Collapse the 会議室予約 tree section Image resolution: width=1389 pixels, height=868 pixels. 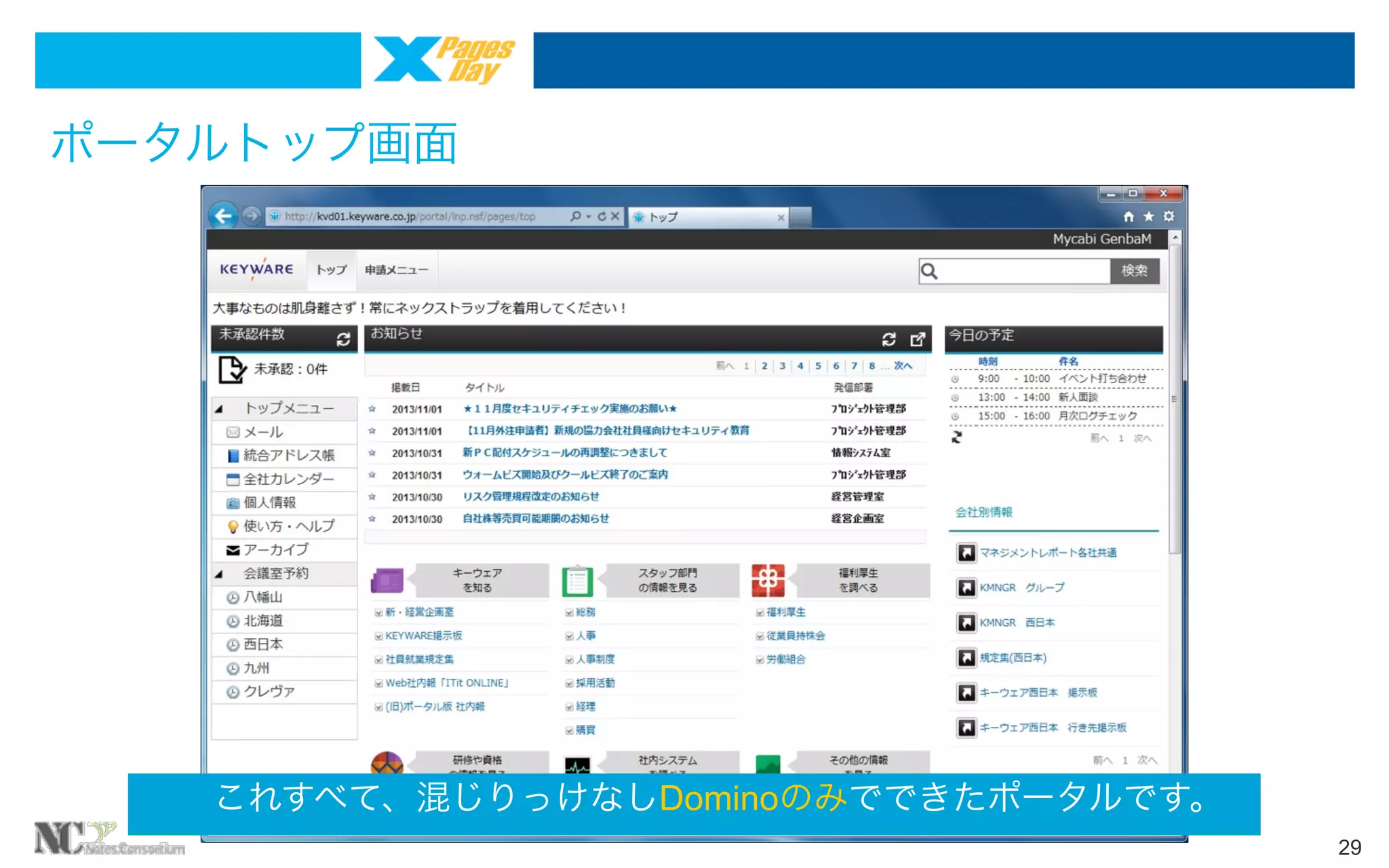(x=219, y=574)
